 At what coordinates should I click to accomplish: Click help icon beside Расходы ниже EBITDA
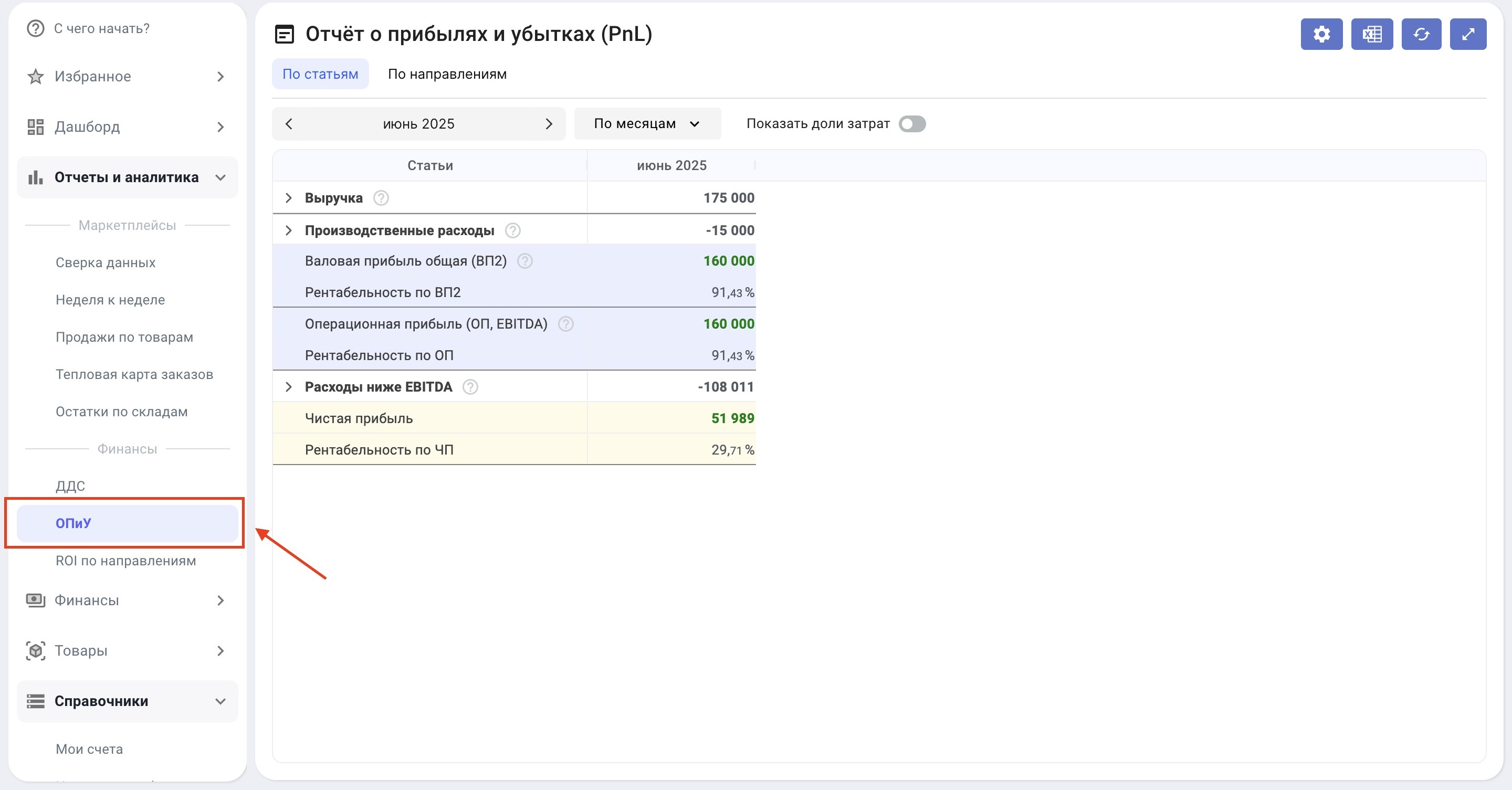[x=470, y=387]
